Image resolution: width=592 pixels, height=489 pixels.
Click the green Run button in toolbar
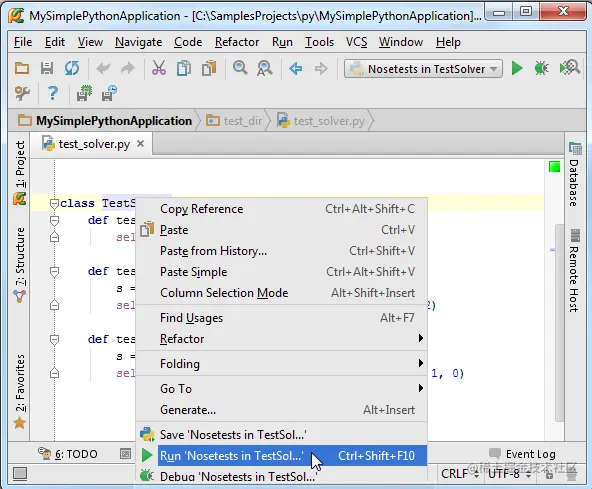tap(517, 69)
